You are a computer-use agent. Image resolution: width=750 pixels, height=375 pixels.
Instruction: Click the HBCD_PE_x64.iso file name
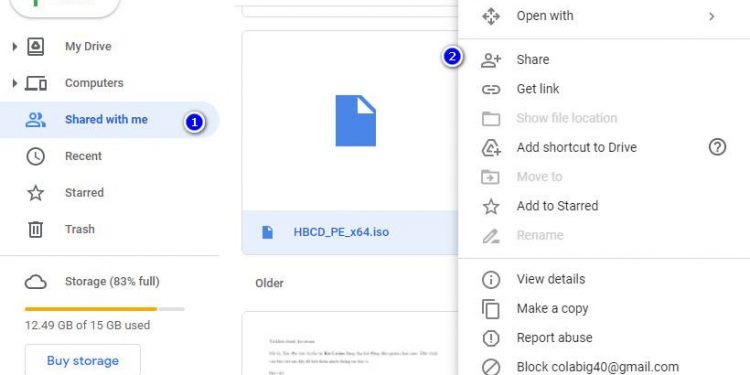click(341, 232)
